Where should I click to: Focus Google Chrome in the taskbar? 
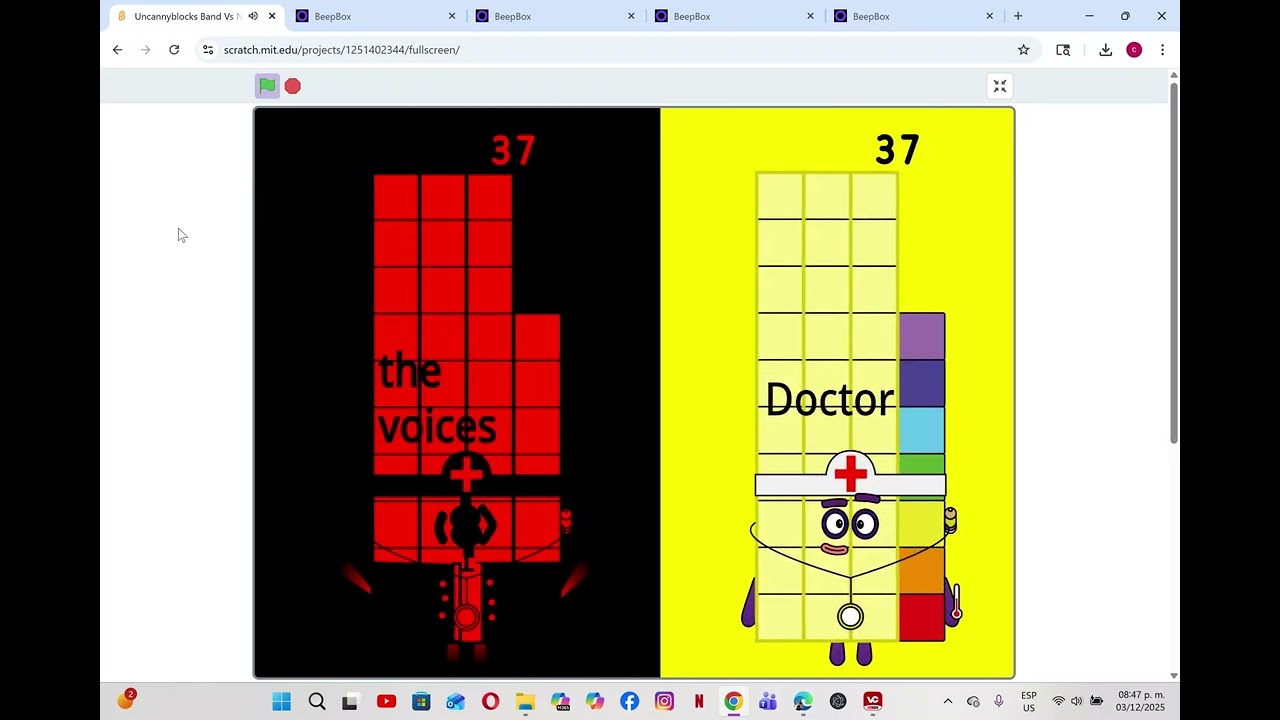click(733, 702)
